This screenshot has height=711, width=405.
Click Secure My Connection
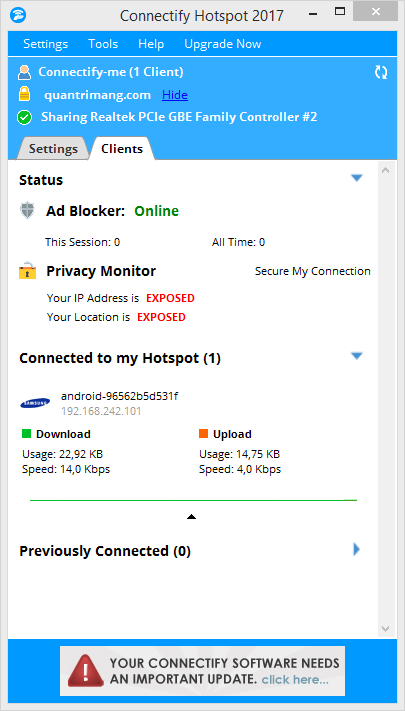312,271
